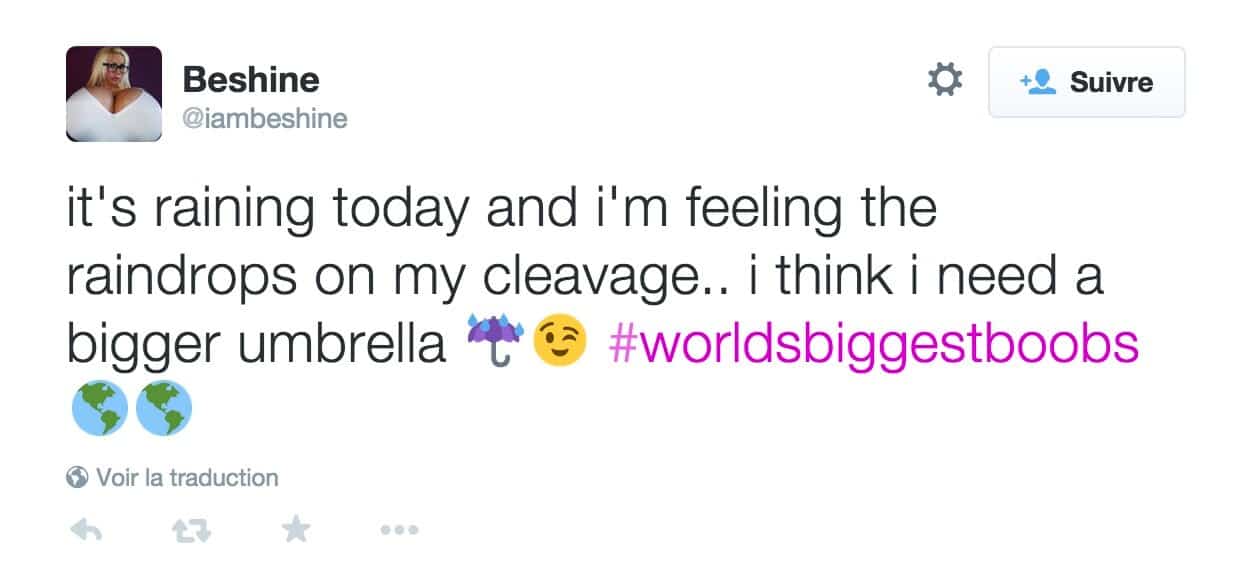The image size is (1248, 566).
Task: Open Beshine's profile picture
Action: (114, 94)
